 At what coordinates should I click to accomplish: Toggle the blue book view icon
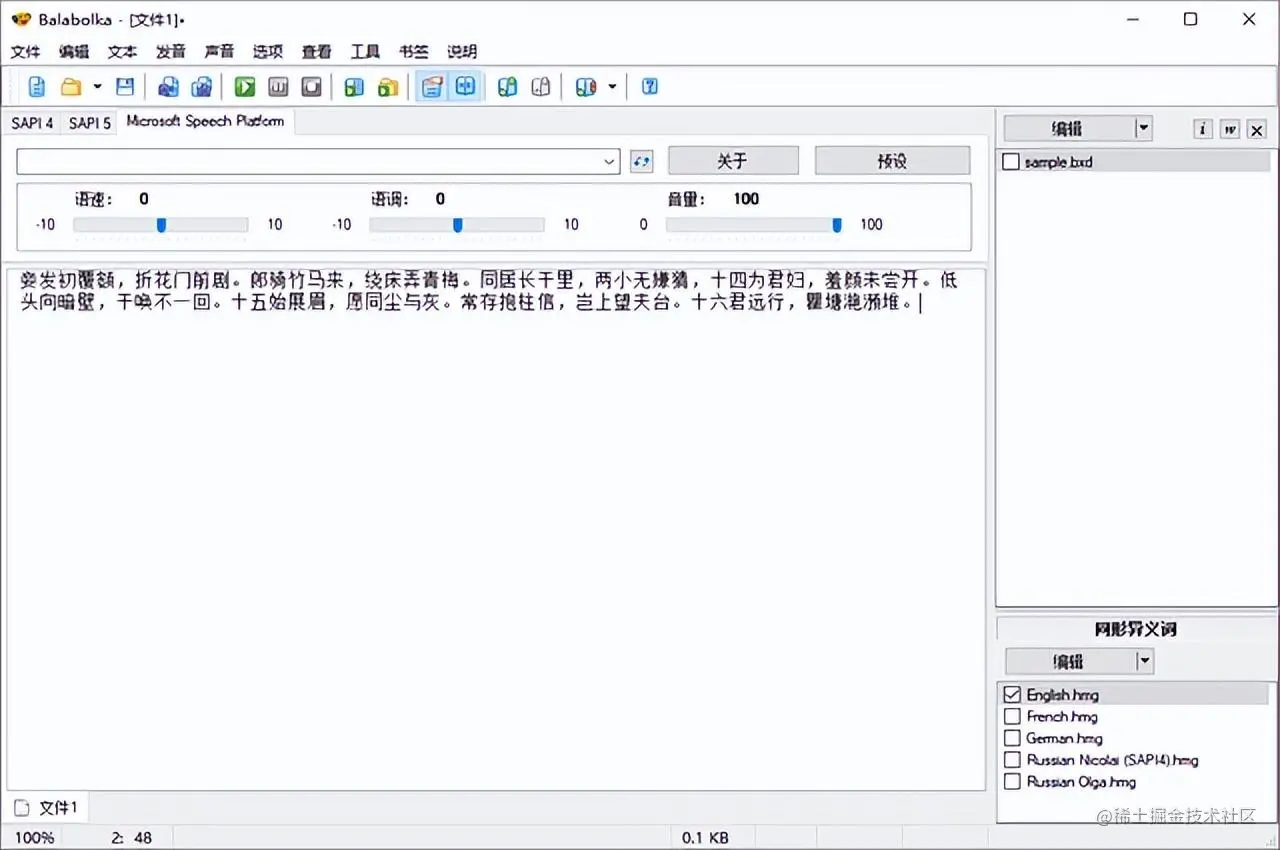click(465, 87)
